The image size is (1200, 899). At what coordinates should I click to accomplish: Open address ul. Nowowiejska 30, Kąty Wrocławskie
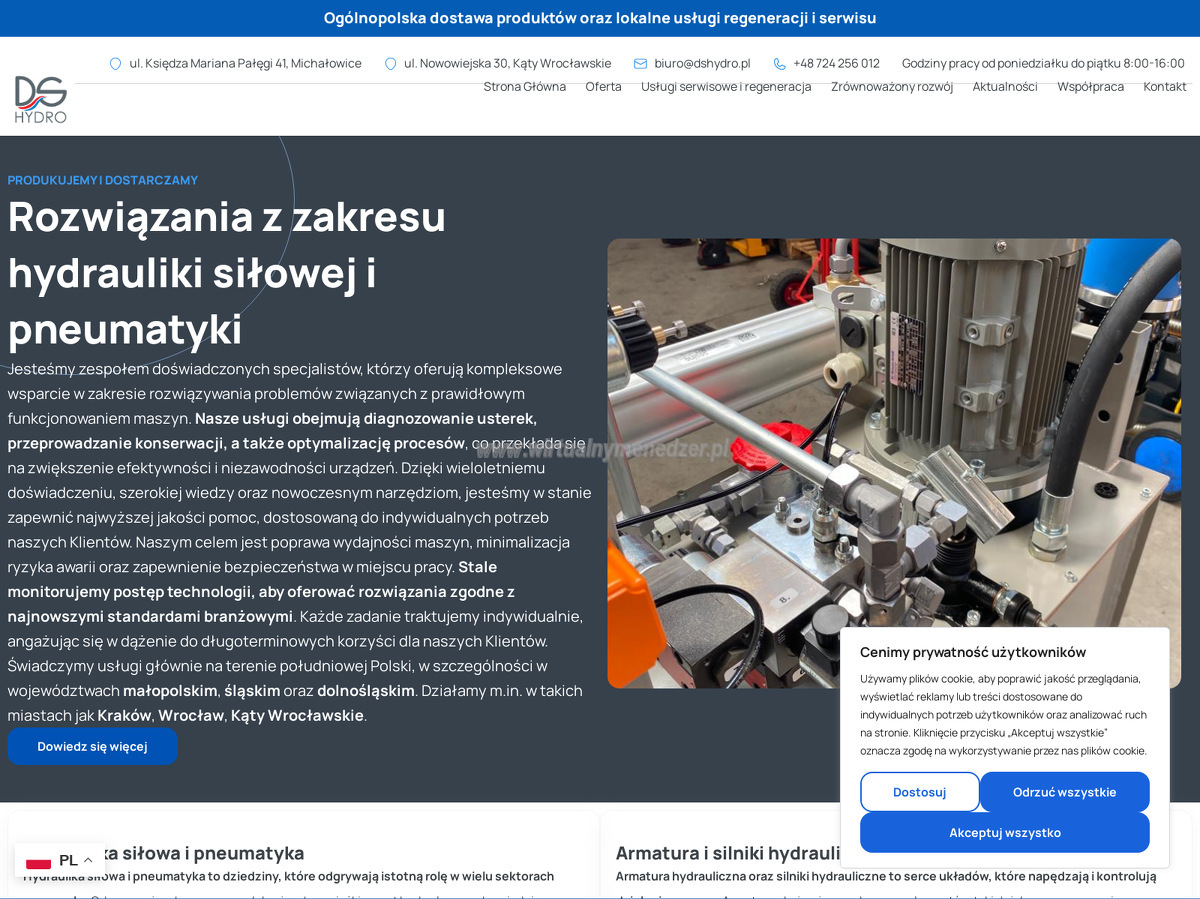click(507, 63)
